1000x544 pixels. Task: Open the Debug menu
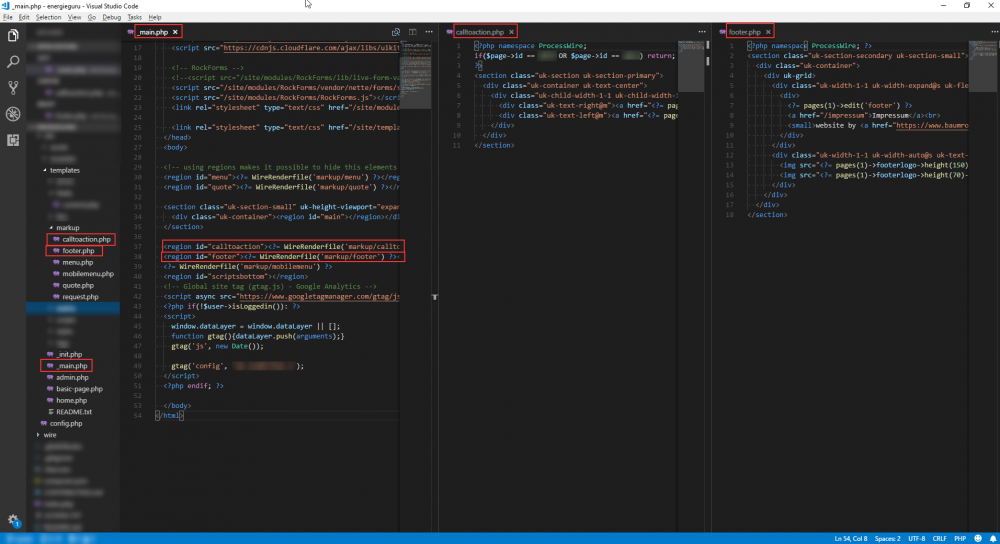tap(111, 17)
